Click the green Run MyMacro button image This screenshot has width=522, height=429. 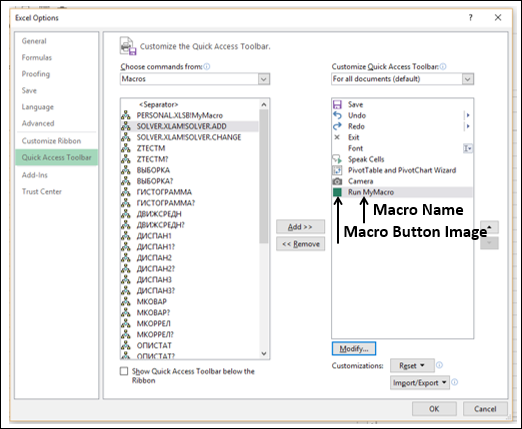337,192
